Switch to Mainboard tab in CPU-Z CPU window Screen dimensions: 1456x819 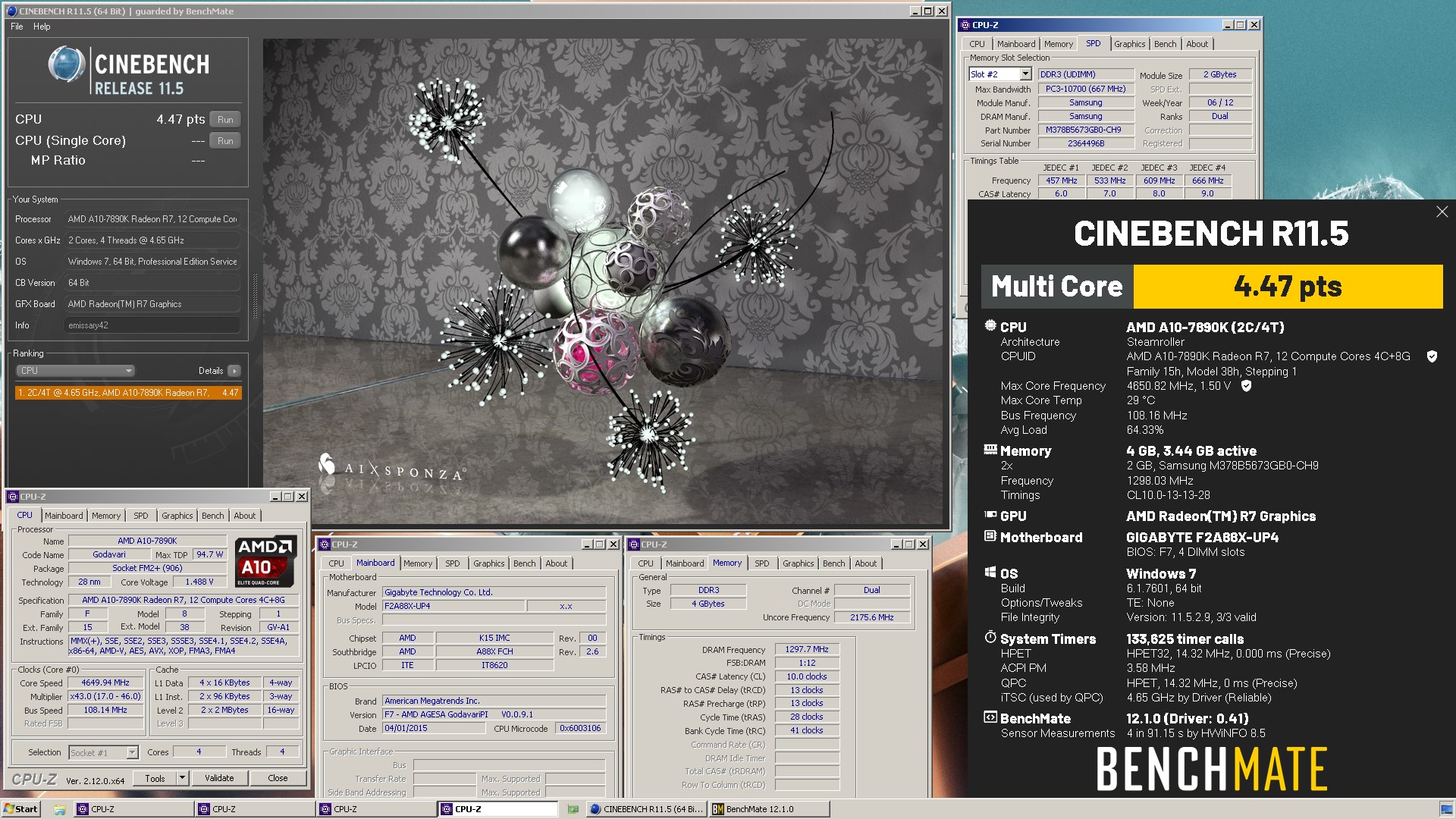pos(64,516)
